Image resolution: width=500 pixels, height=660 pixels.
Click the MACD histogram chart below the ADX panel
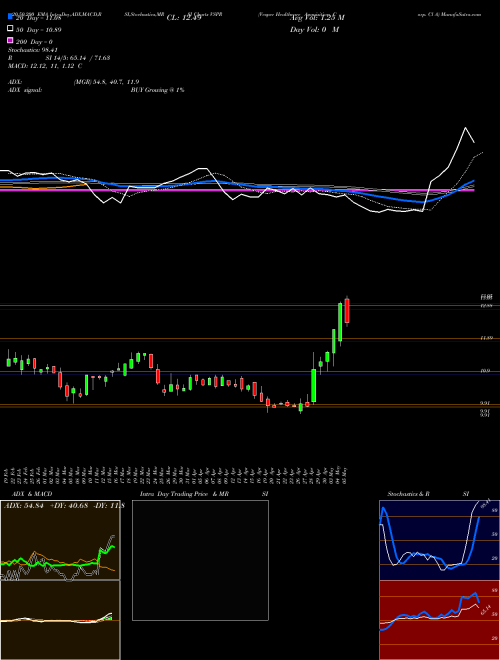60,620
